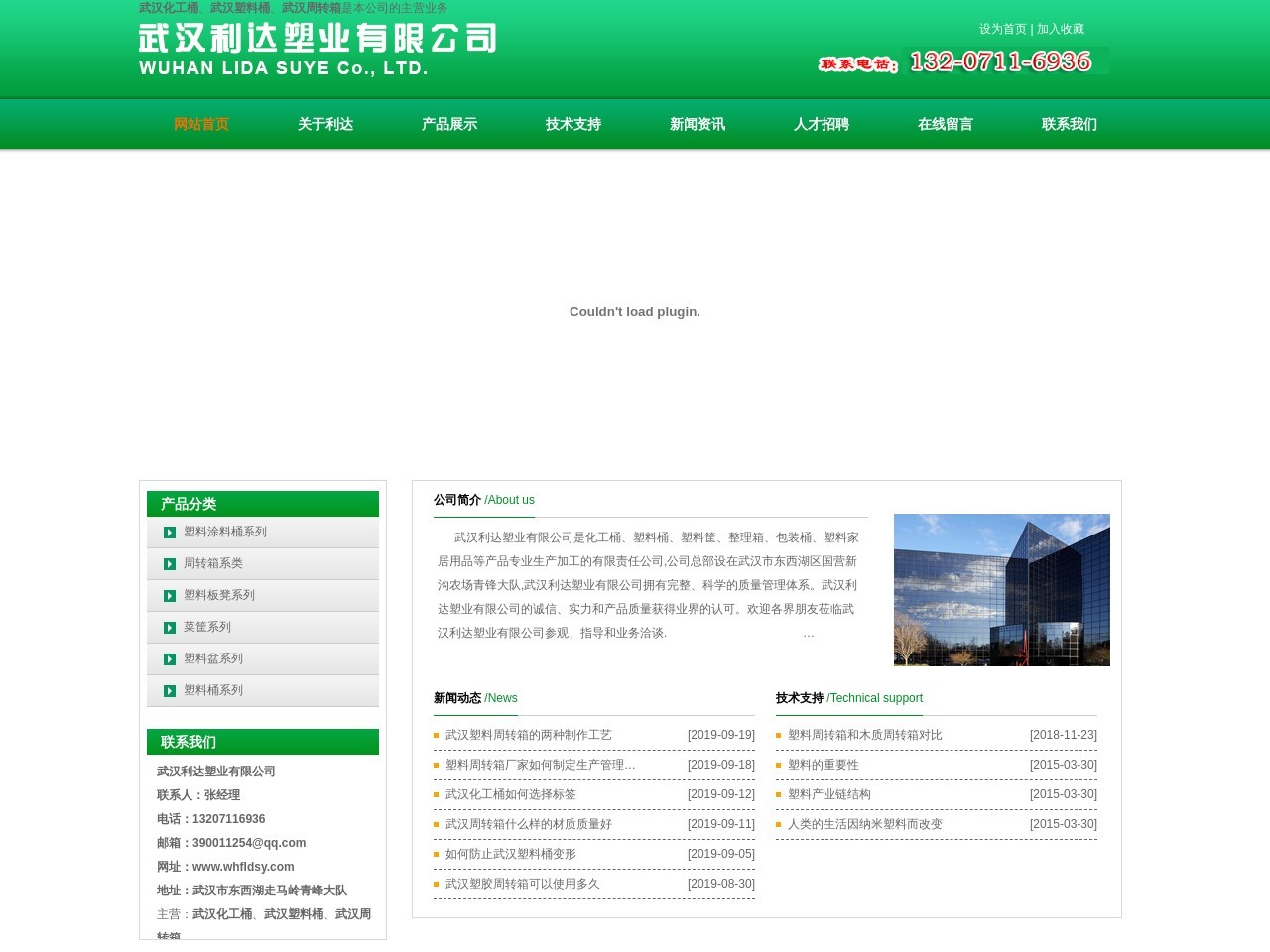The width and height of the screenshot is (1270, 952).
Task: Click the red phone number banner image
Action: coord(959,61)
